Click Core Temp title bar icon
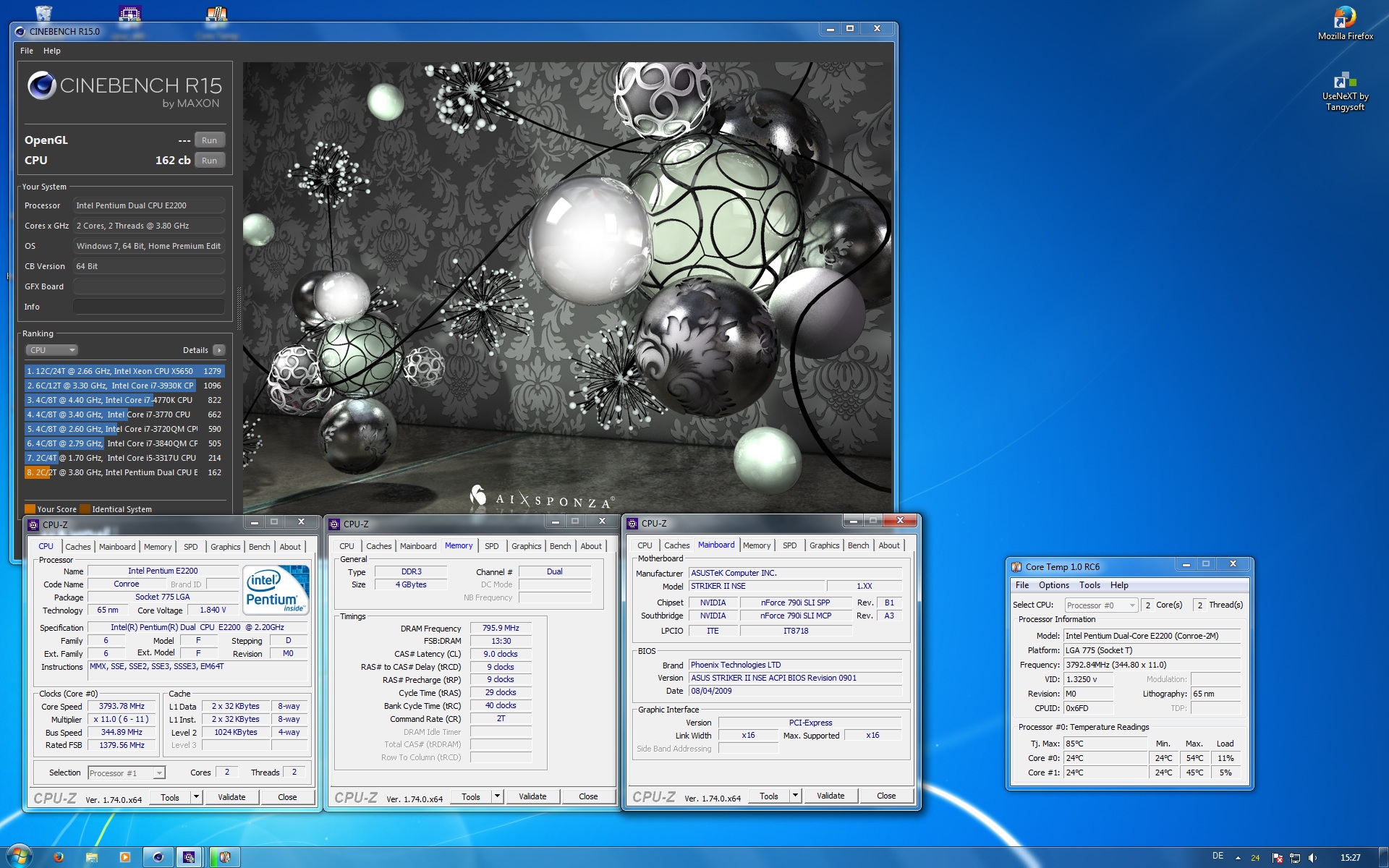The width and height of the screenshot is (1389, 868). click(x=1016, y=566)
